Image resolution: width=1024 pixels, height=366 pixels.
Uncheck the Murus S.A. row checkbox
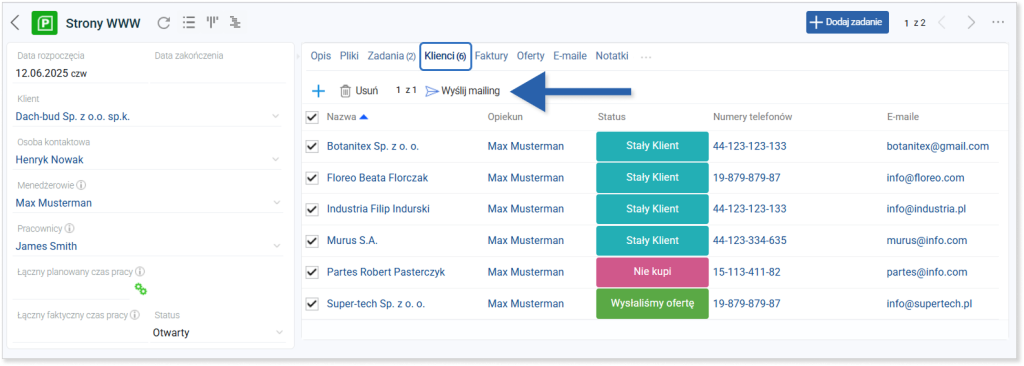click(x=312, y=241)
